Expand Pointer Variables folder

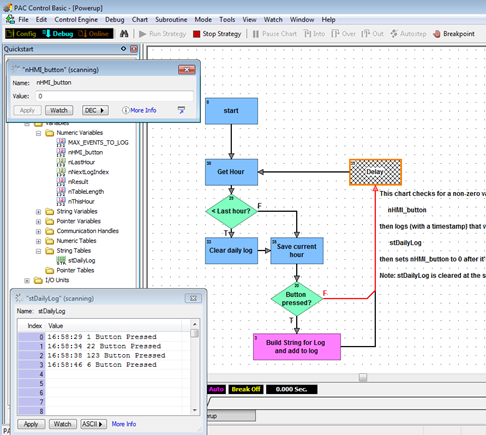coord(38,221)
